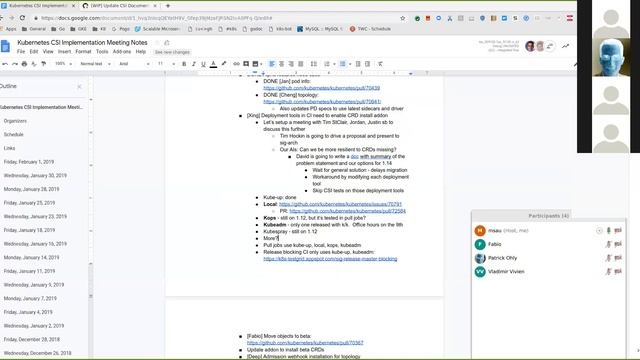The height and width of the screenshot is (360, 640).
Task: Click Increase indent icon
Action: 367,64
